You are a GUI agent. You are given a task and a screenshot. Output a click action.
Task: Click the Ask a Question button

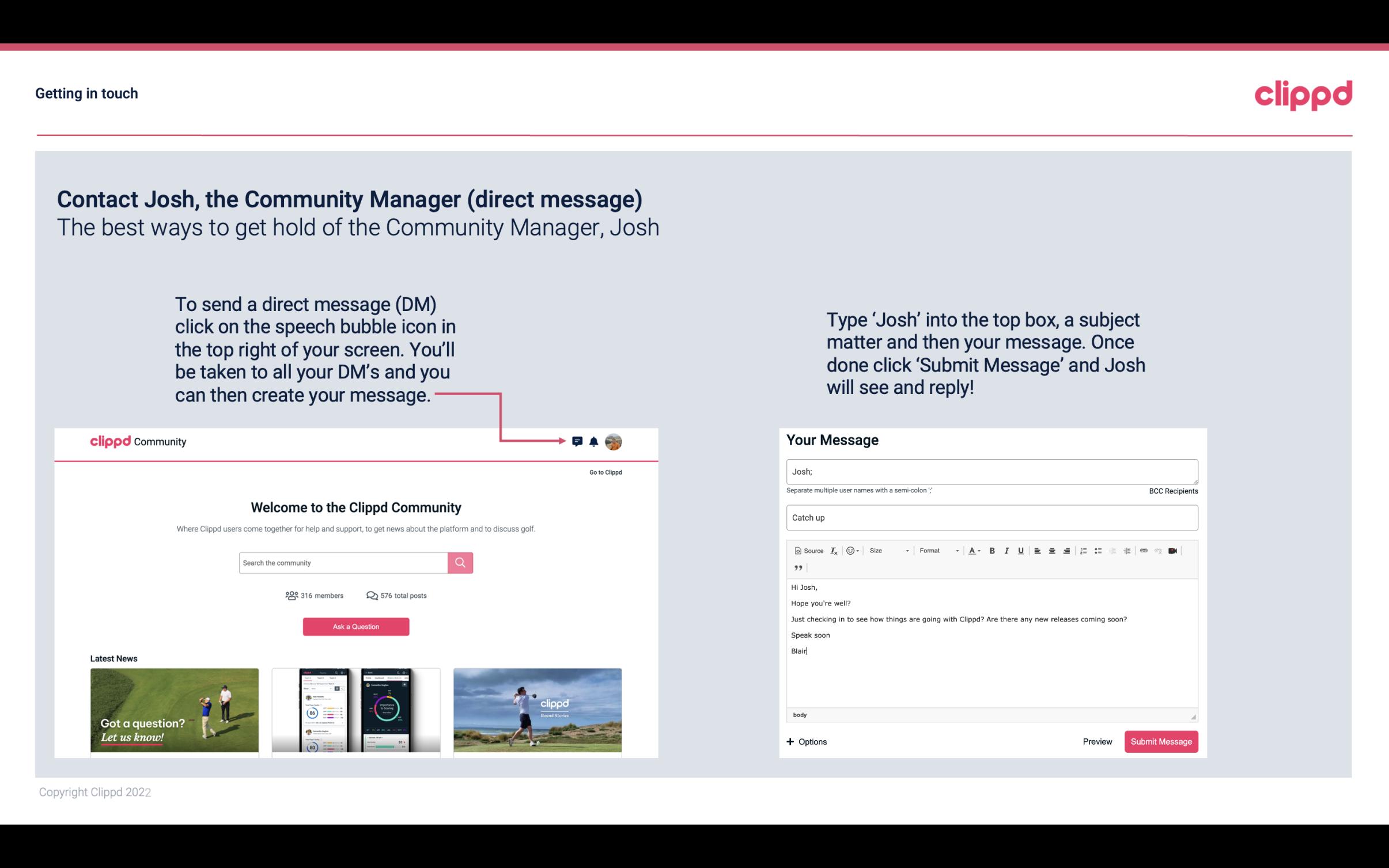(x=356, y=626)
